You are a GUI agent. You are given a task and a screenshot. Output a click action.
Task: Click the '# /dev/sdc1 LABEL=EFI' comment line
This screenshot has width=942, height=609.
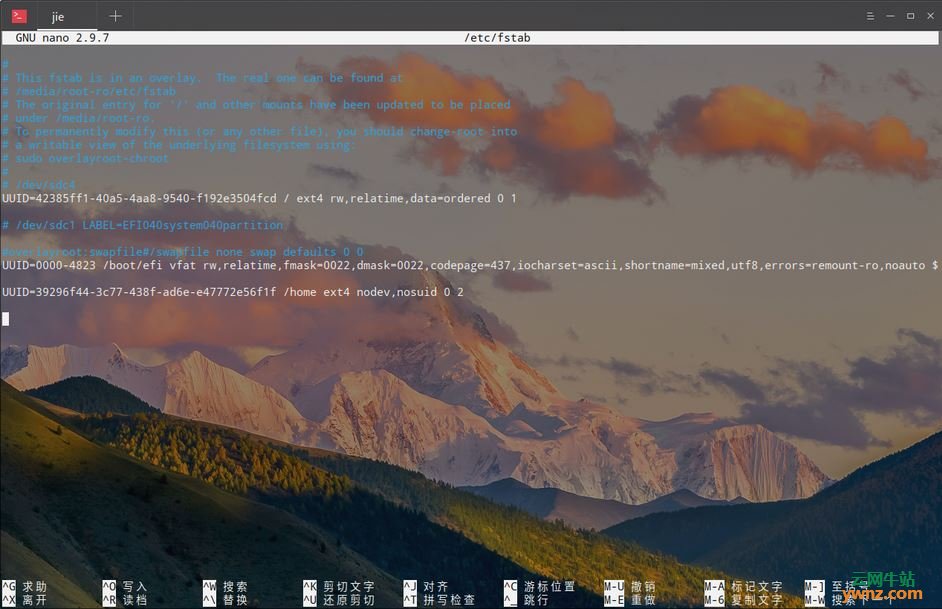[142, 225]
